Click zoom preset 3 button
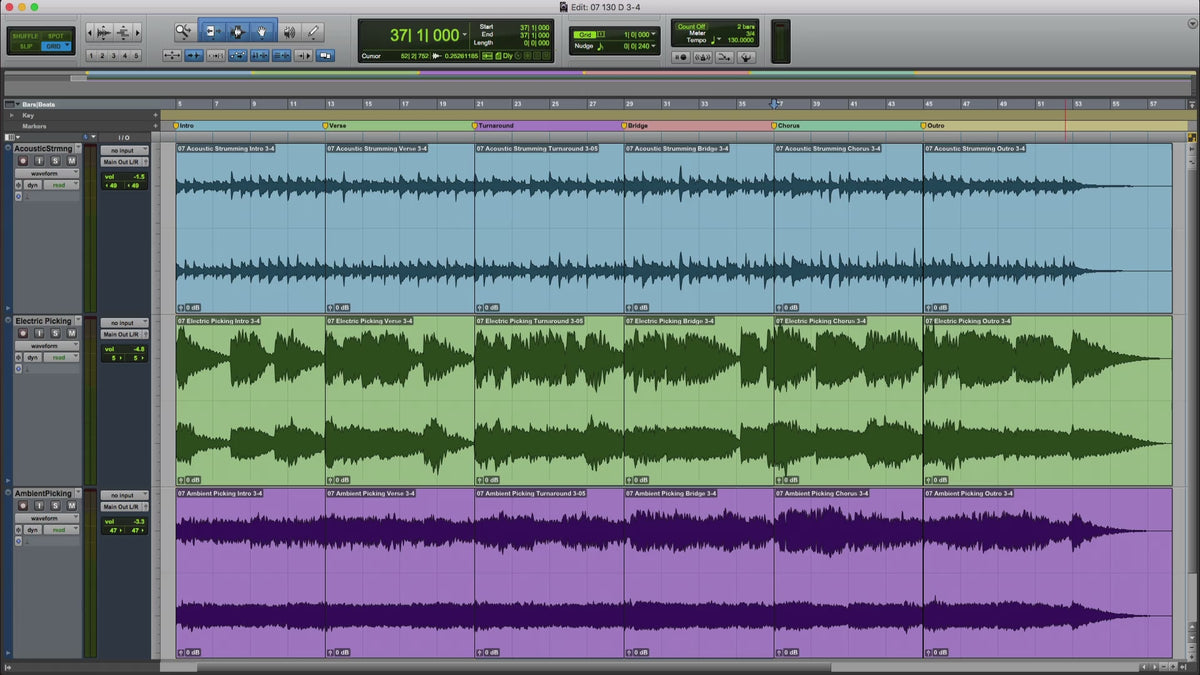Image resolution: width=1200 pixels, height=675 pixels. (114, 56)
